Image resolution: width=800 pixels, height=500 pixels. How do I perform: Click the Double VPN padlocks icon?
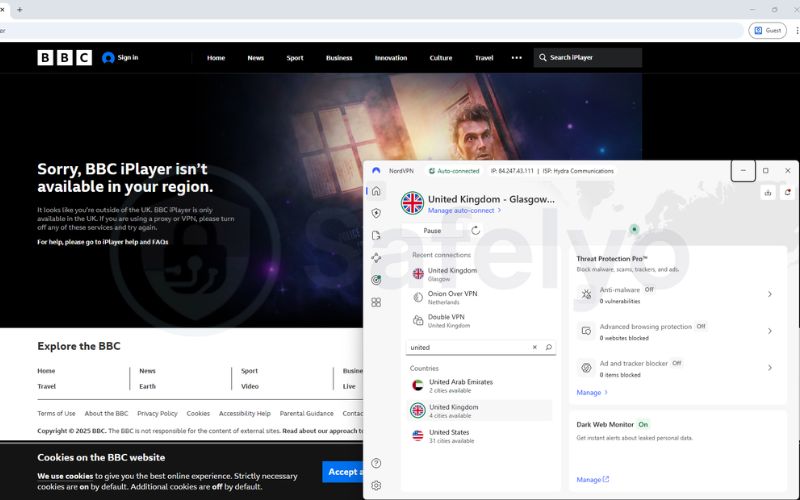coord(418,320)
